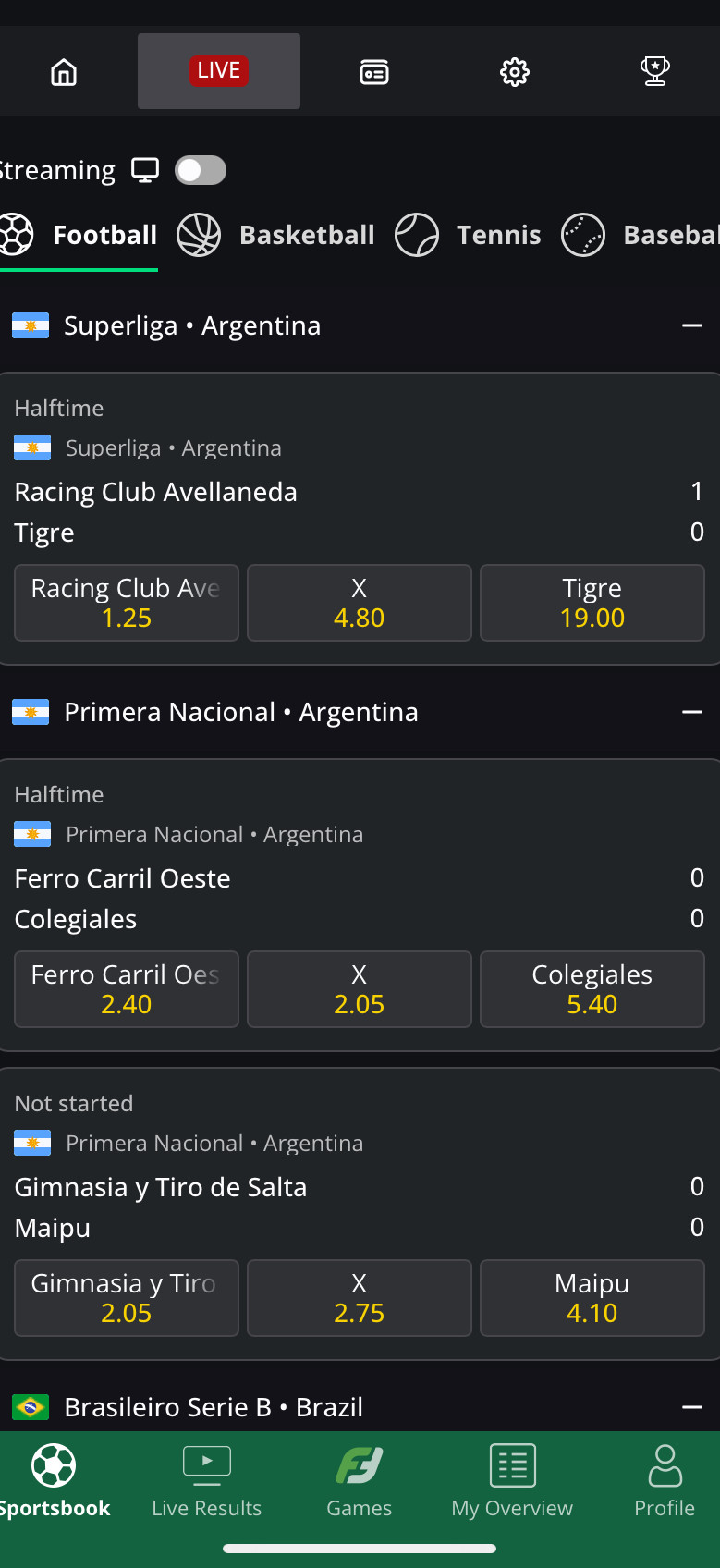Collapse the Primera Nacional Argentina section

692,712
